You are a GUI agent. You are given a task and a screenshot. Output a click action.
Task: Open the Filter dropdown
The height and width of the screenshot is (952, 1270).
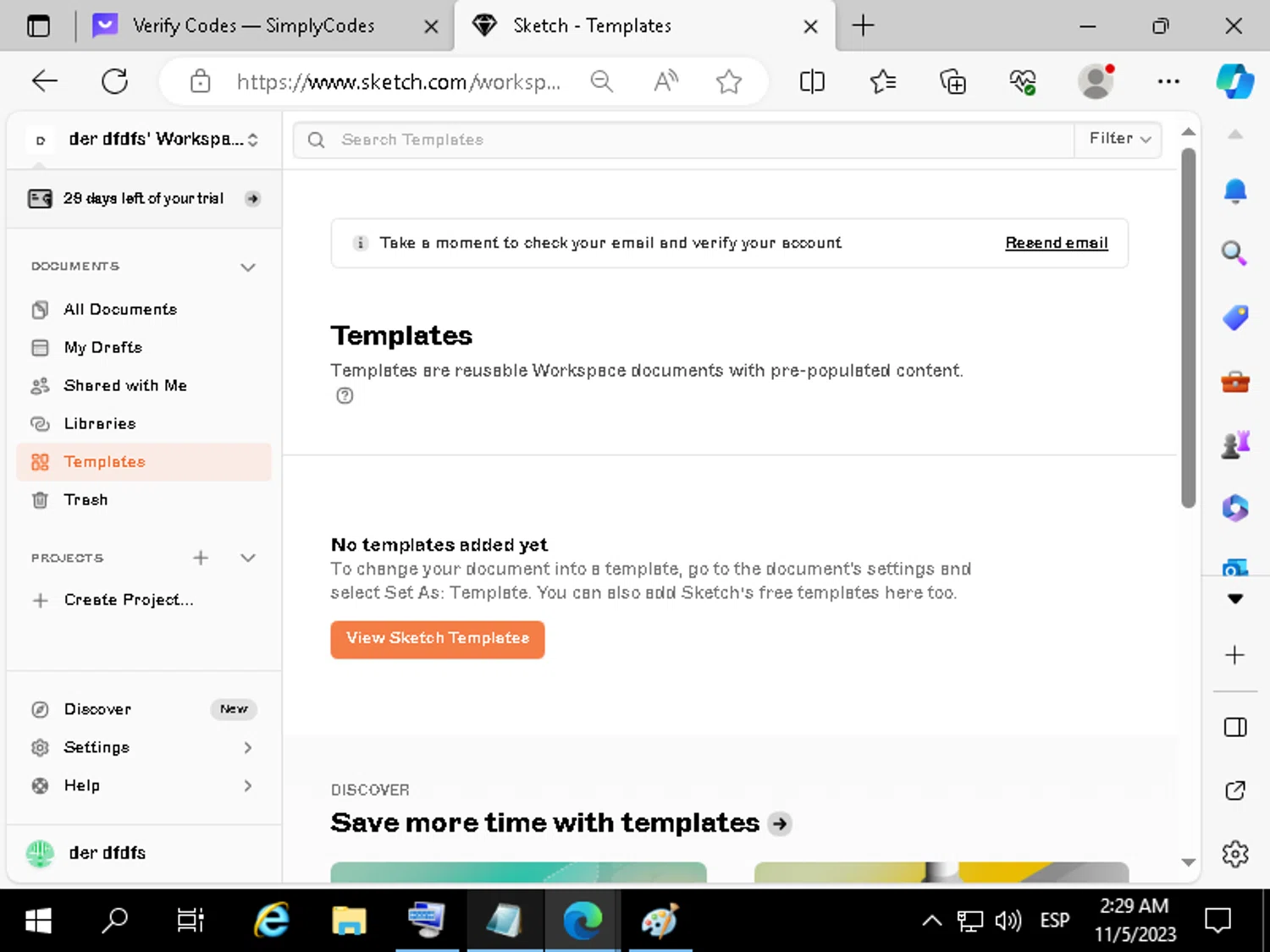[x=1118, y=140]
